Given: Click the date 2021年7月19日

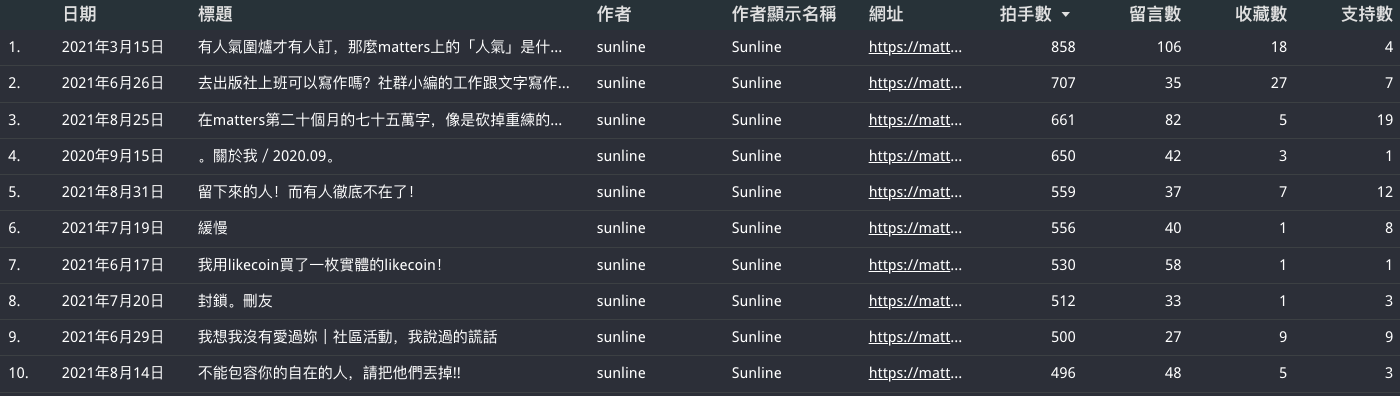Looking at the screenshot, I should pos(113,228).
